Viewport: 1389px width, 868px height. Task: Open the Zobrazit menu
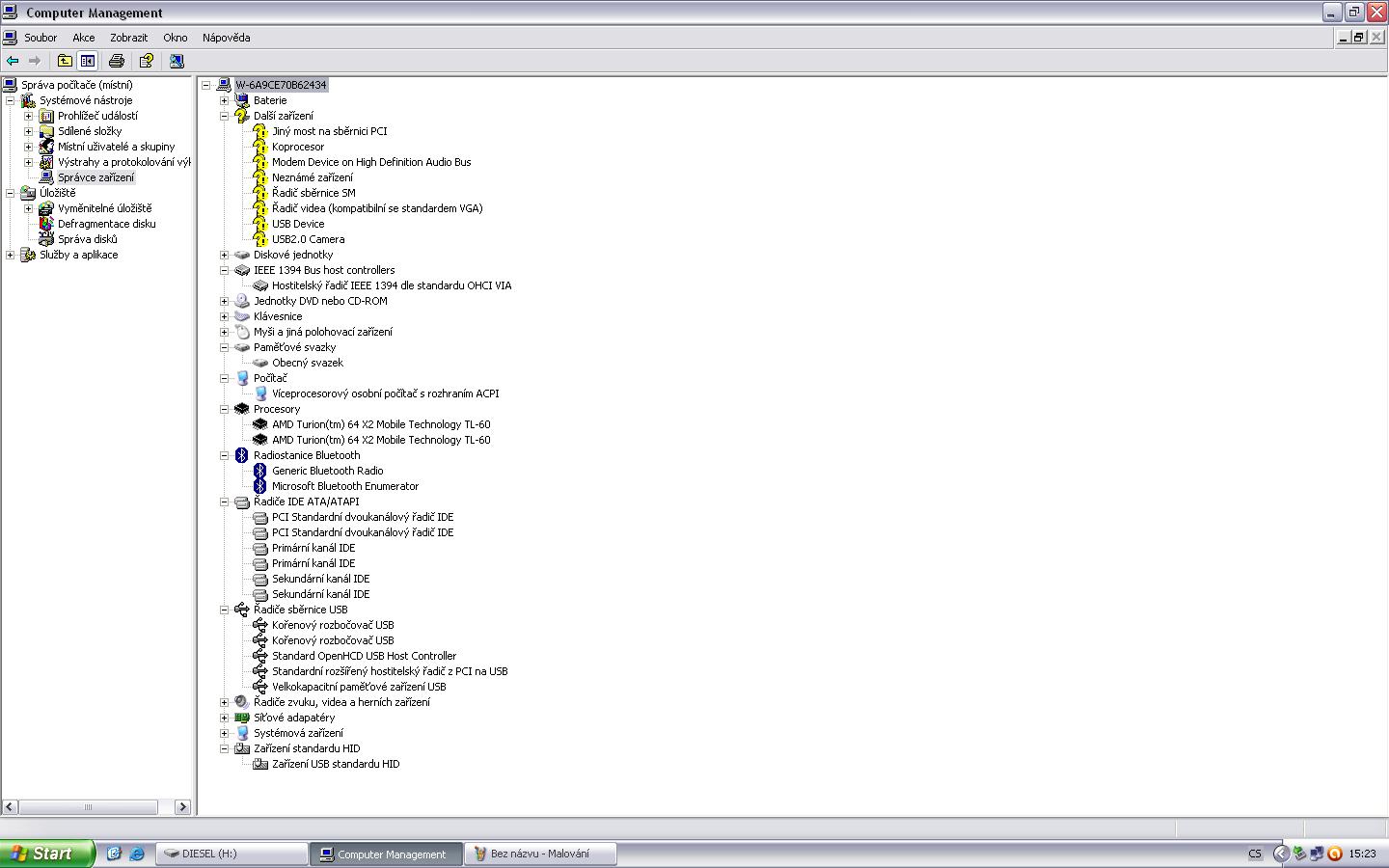129,38
